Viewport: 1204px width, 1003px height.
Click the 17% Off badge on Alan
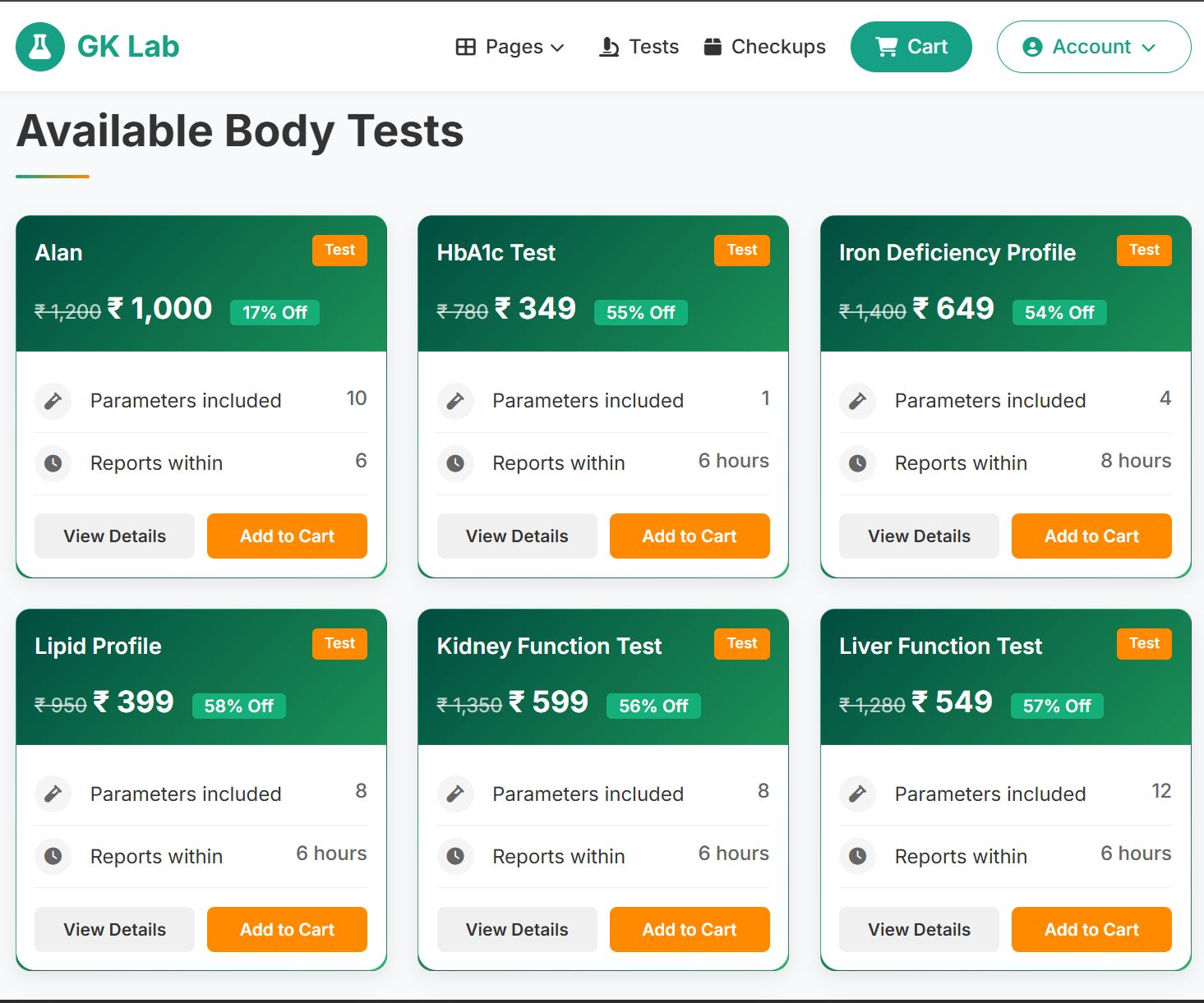274,312
